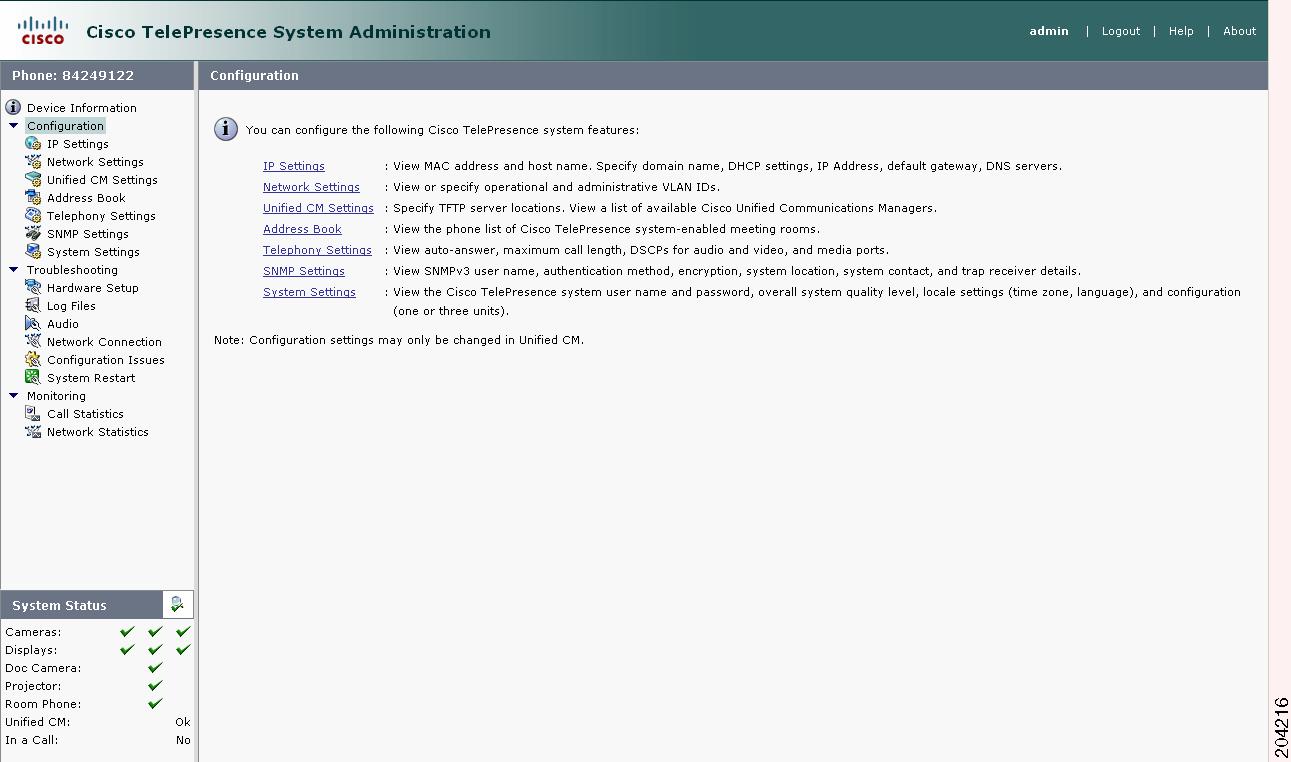Open Unified CM Settings in sidebar tree
Image resolution: width=1291 pixels, height=762 pixels.
tap(102, 180)
